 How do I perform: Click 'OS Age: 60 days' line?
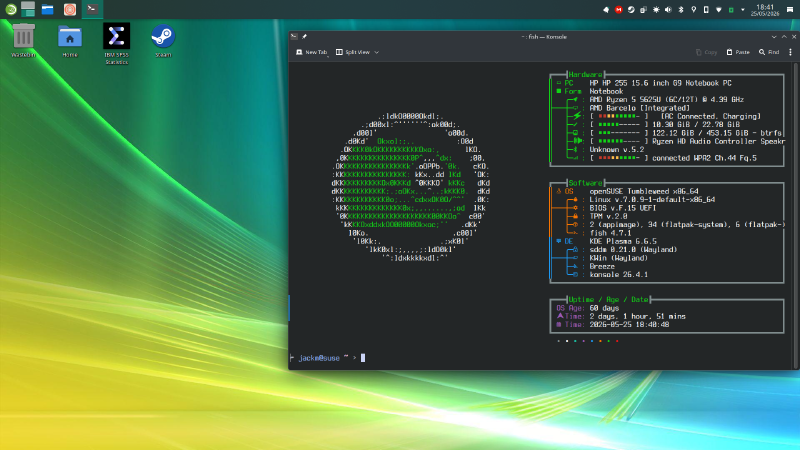point(587,308)
